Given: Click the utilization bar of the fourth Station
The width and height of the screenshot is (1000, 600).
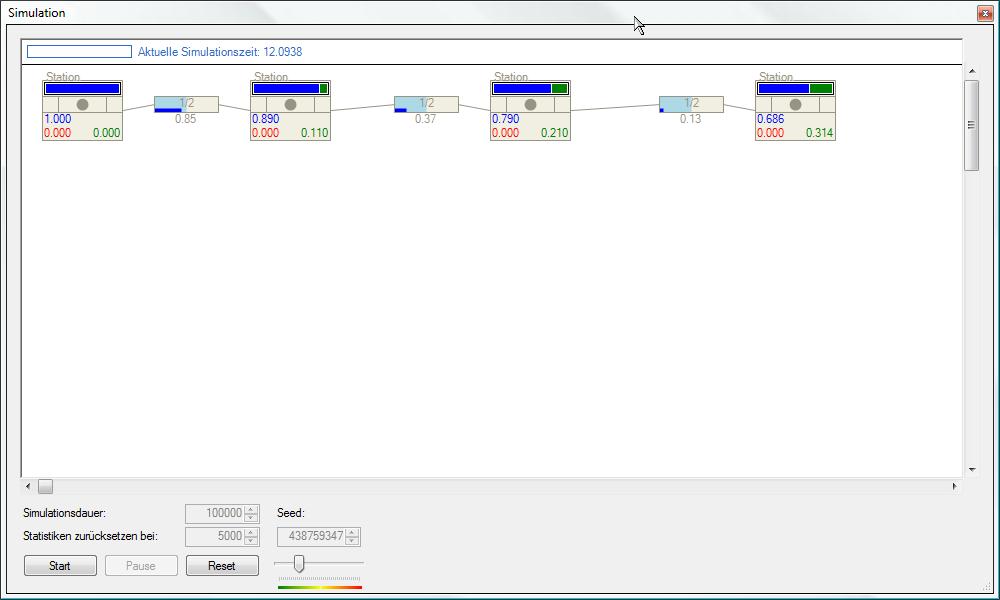Looking at the screenshot, I should 795,88.
